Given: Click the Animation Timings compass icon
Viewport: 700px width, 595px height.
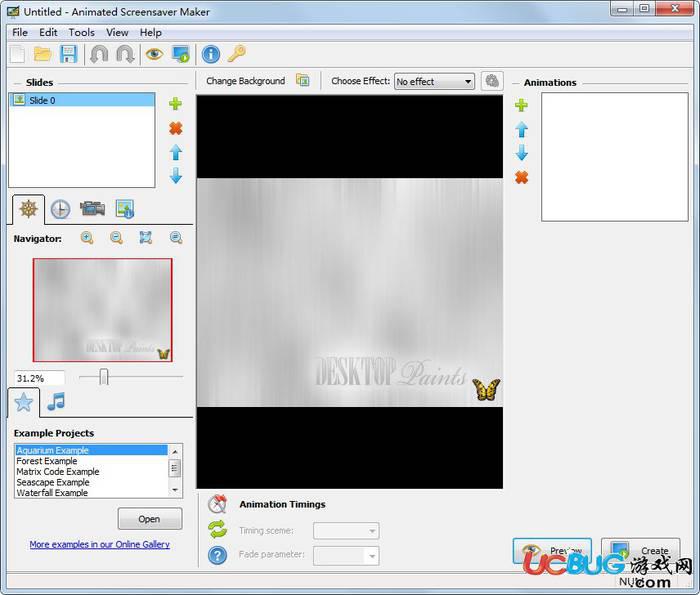Looking at the screenshot, I should tap(217, 504).
